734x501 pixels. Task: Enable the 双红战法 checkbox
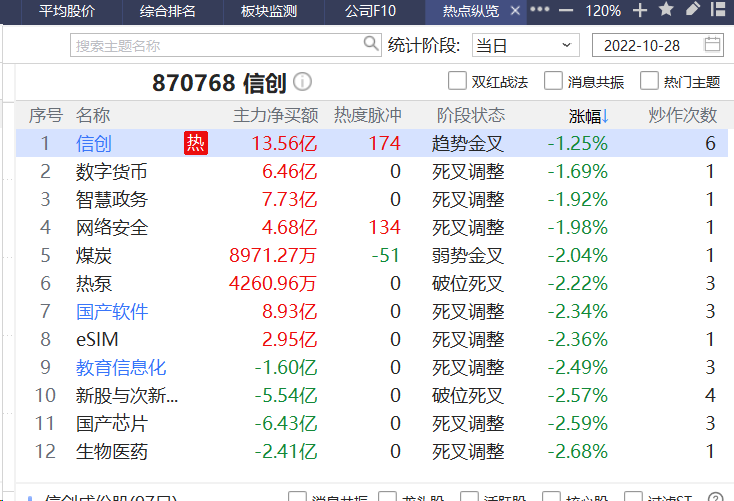point(457,81)
